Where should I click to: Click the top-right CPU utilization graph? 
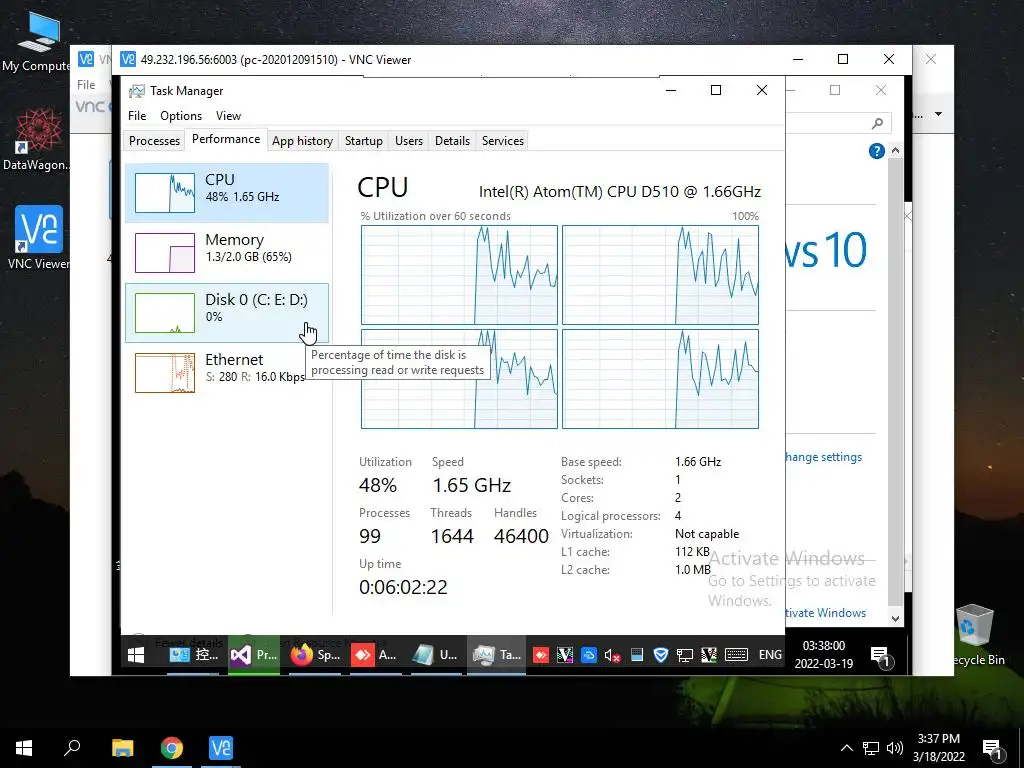660,275
